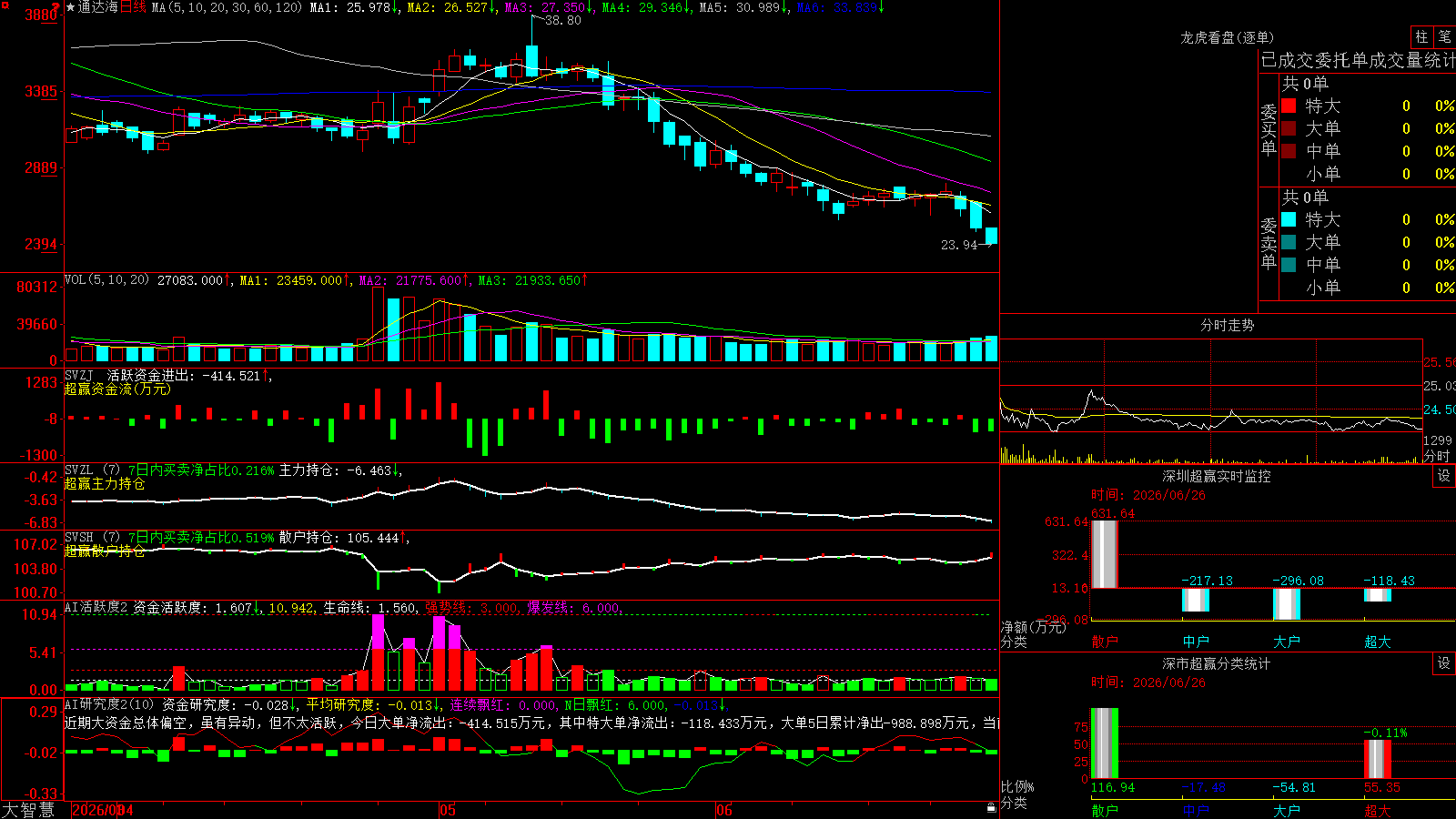Click the 23.94 low price label
The width and height of the screenshot is (1456, 819).
click(959, 245)
